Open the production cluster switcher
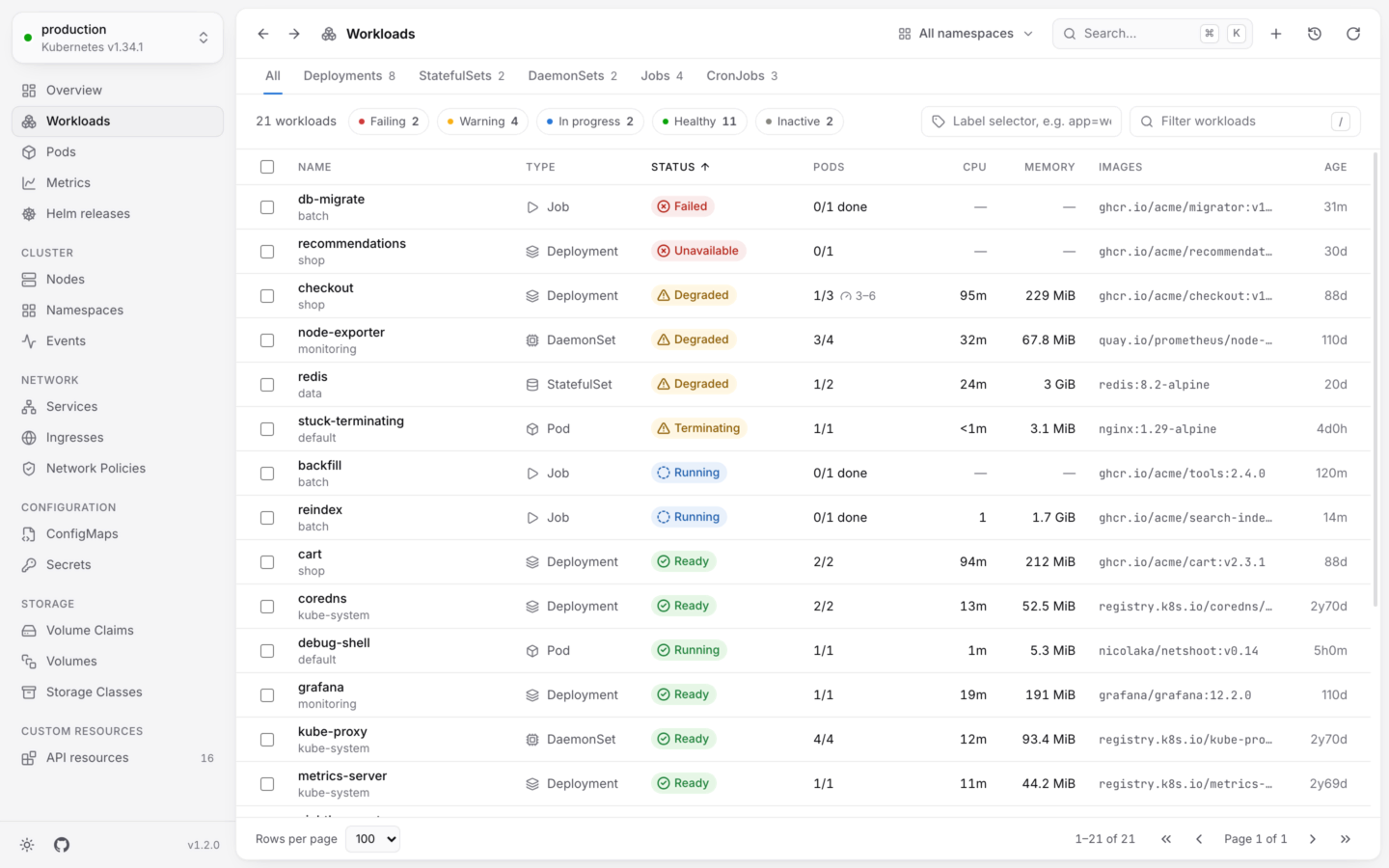The height and width of the screenshot is (868, 1389). tap(118, 38)
